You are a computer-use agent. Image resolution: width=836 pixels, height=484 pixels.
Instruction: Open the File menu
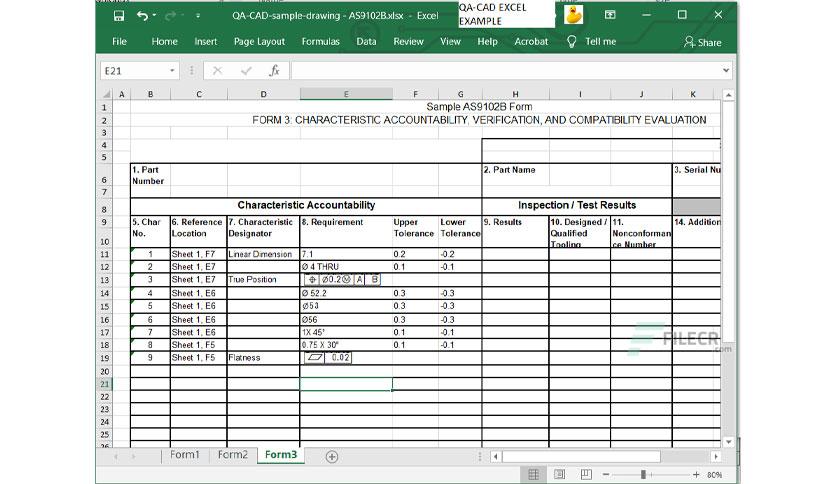point(119,42)
